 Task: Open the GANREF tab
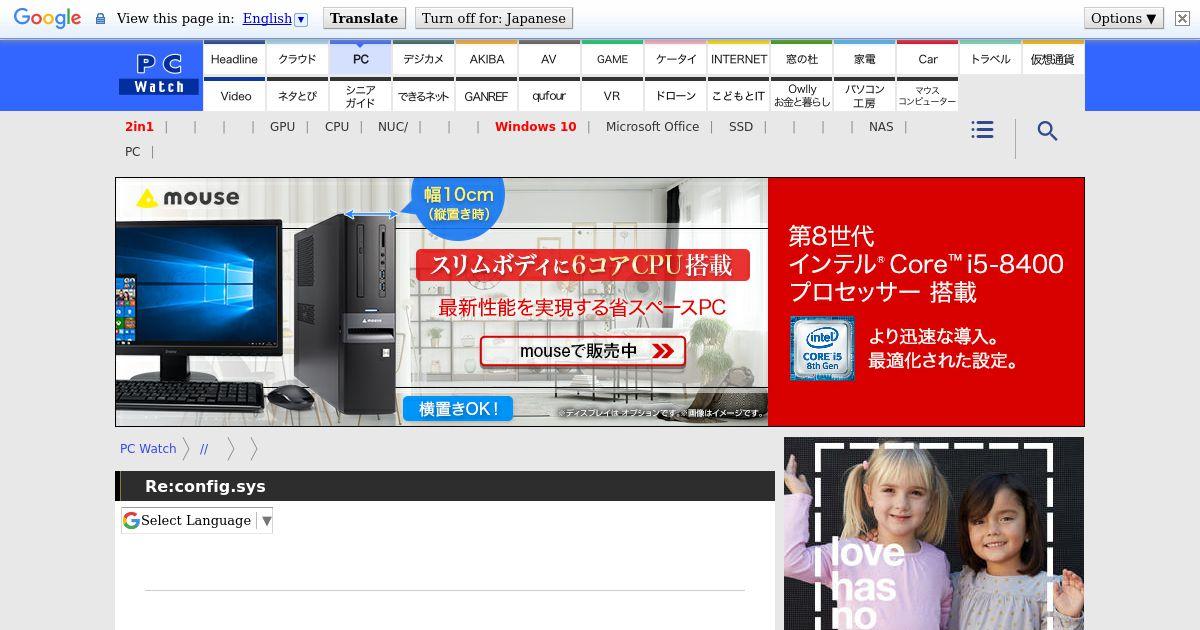[487, 95]
